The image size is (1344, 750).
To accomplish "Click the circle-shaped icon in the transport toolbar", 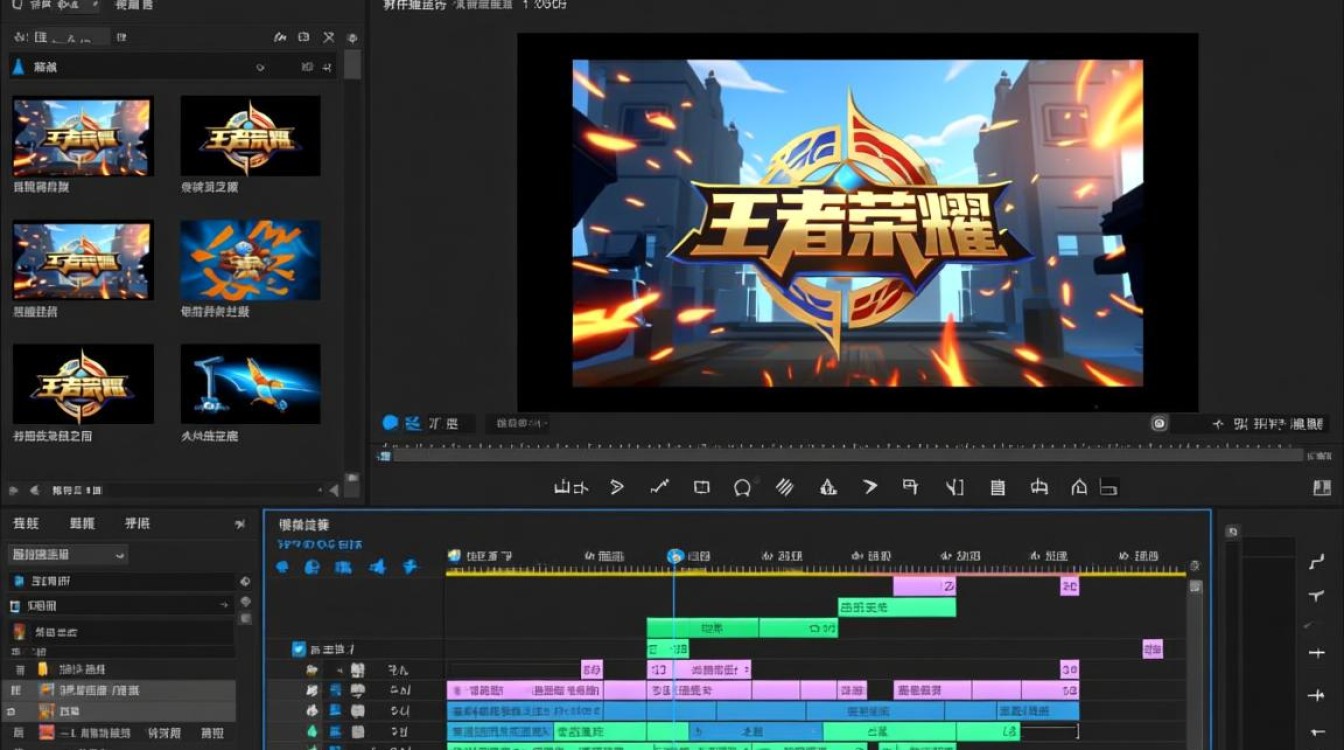I will pyautogui.click(x=742, y=488).
